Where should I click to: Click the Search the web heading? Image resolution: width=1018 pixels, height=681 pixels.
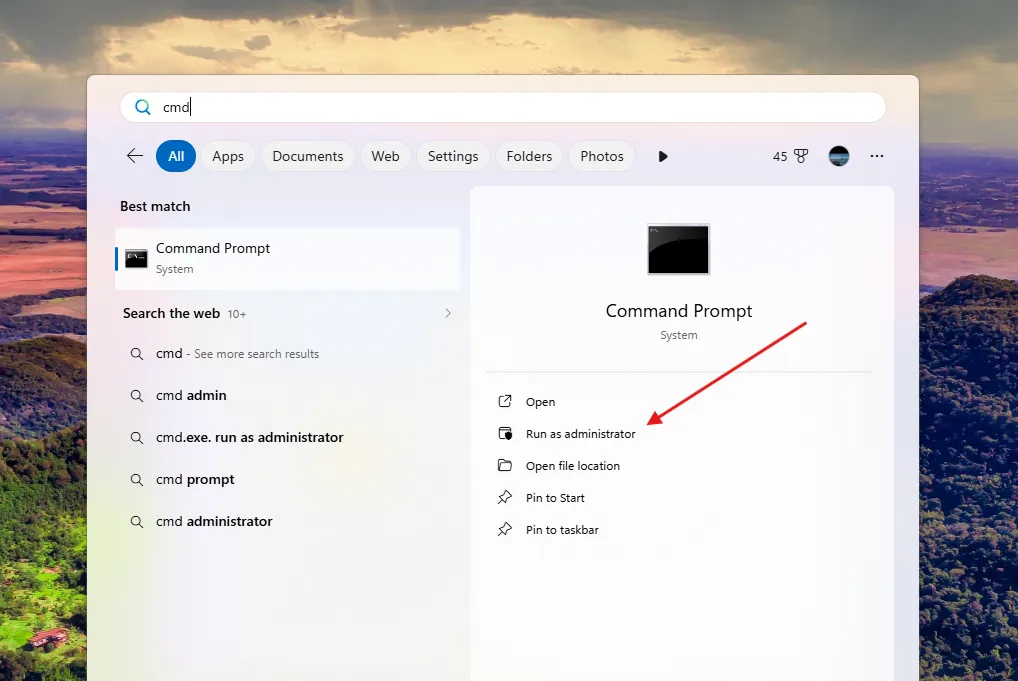(171, 314)
